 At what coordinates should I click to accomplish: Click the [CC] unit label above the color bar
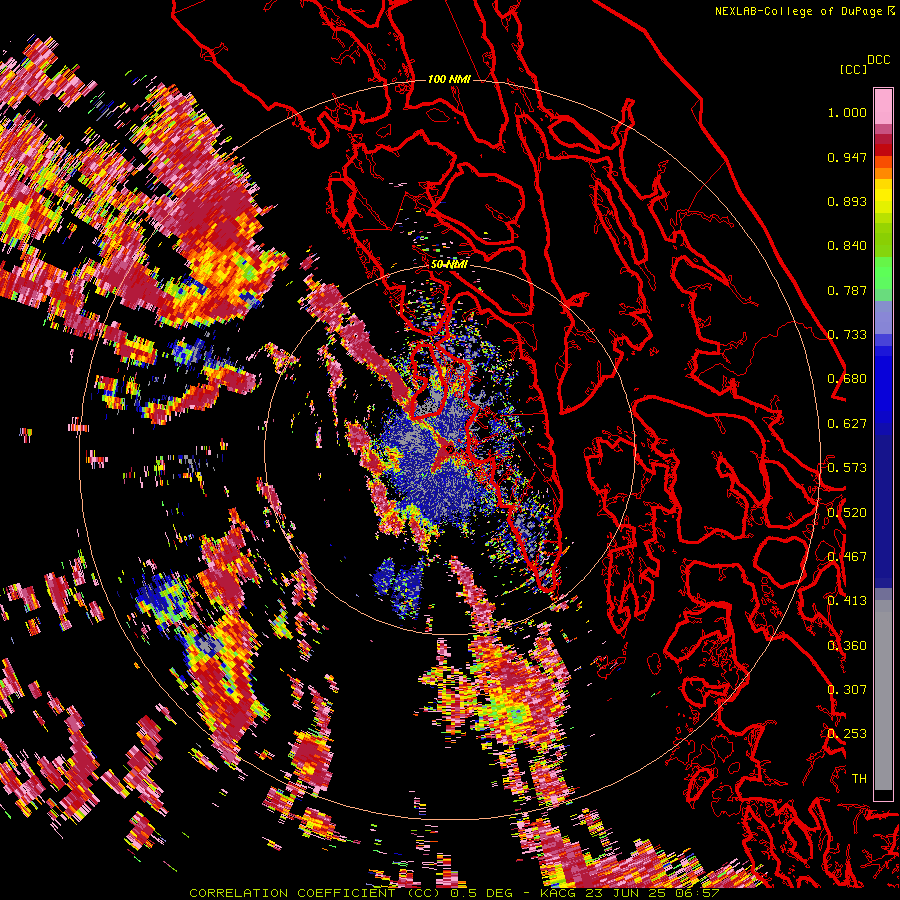[x=854, y=70]
